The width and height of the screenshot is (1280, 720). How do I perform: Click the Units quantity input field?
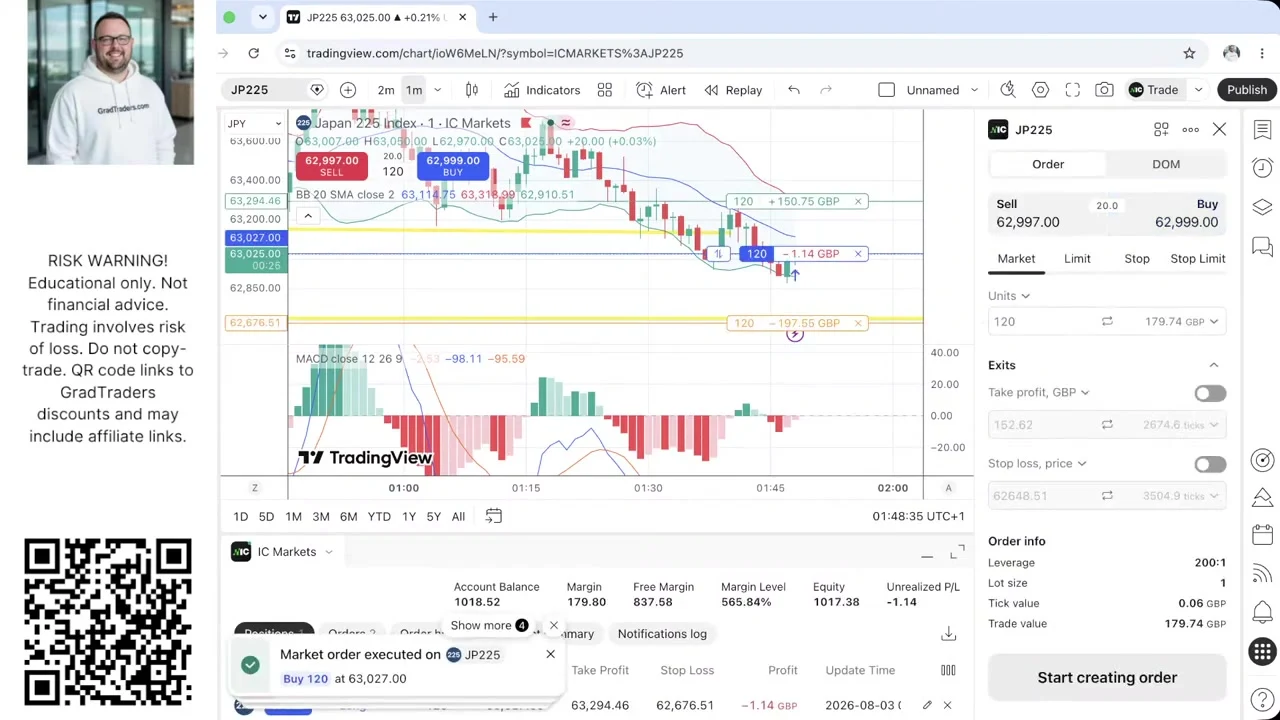click(1040, 322)
